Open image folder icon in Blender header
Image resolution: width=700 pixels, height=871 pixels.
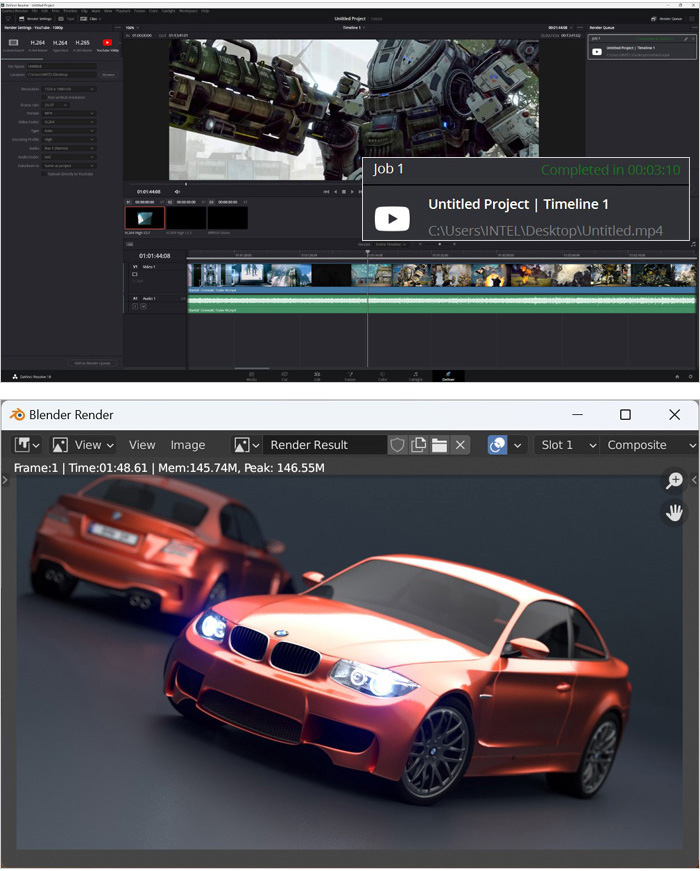[x=439, y=445]
